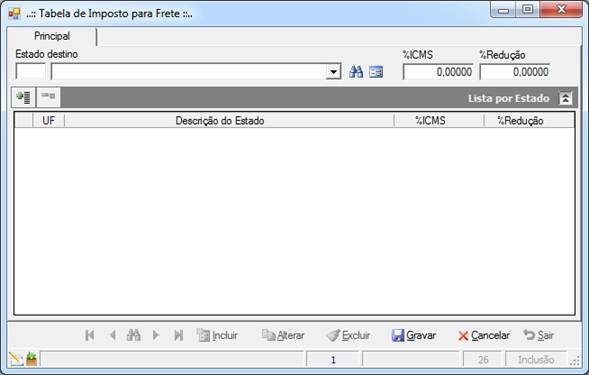The image size is (589, 375).
Task: Click the Incluir button
Action: click(217, 335)
